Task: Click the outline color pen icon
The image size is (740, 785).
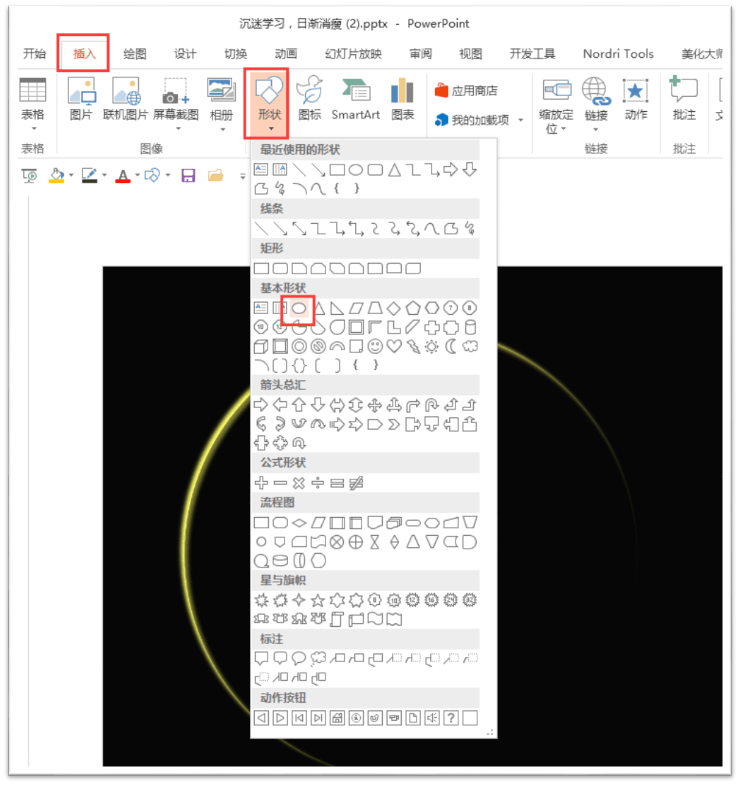Action: point(89,175)
